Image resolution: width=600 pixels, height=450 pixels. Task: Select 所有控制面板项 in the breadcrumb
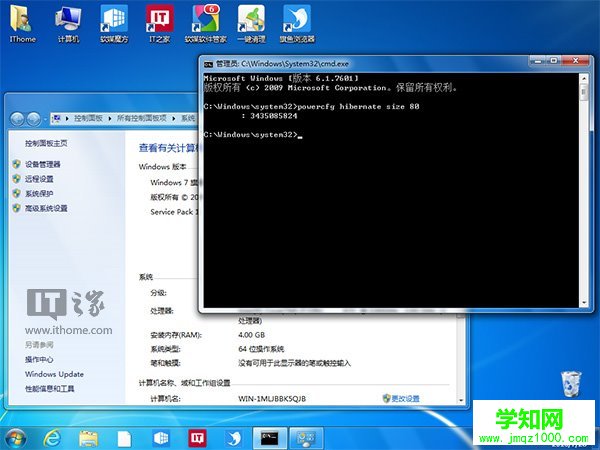click(142, 118)
